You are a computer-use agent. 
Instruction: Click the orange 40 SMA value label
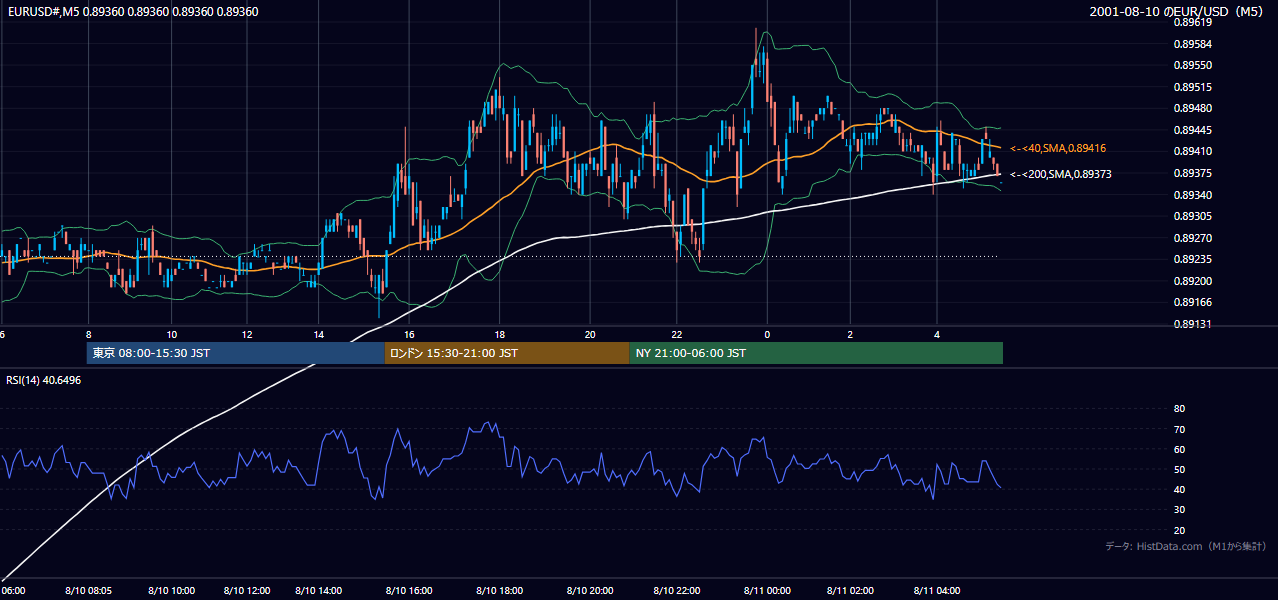[x=1058, y=148]
